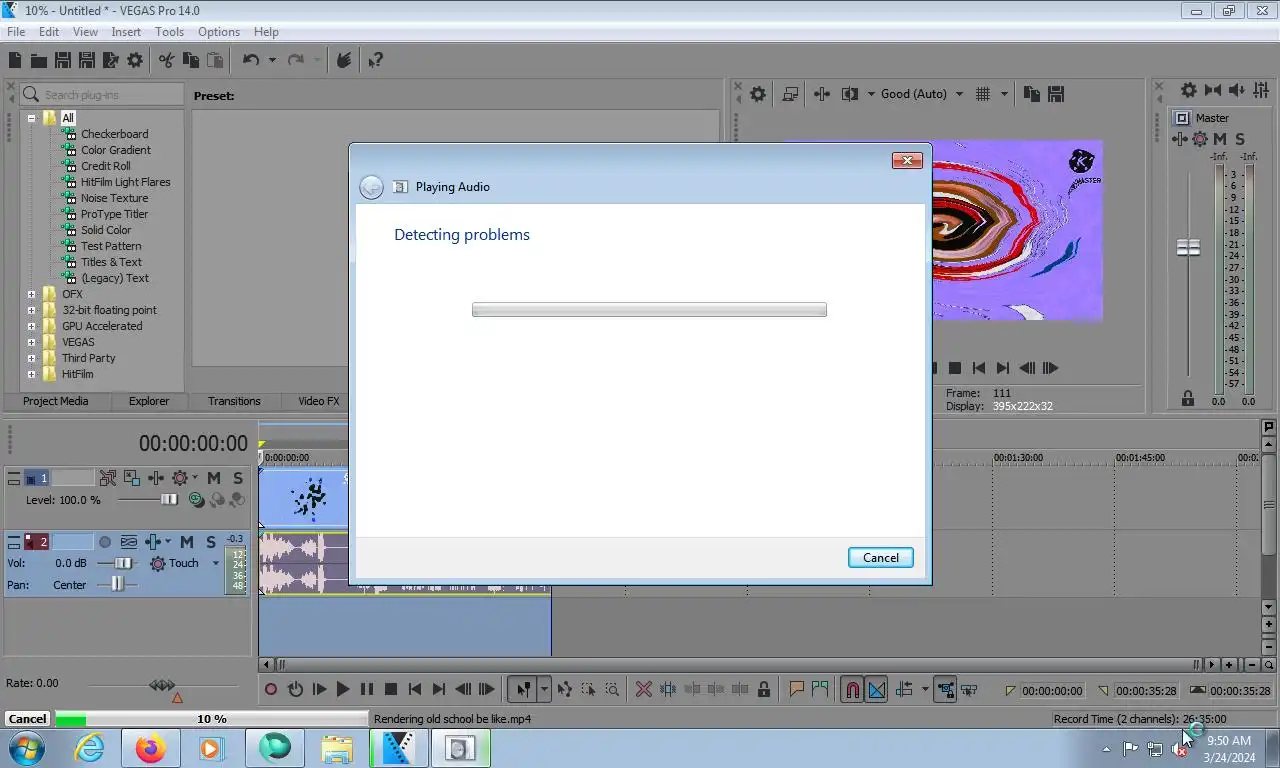Viewport: 1280px width, 768px height.
Task: Toggle Enable Snapping magnet icon
Action: [852, 689]
